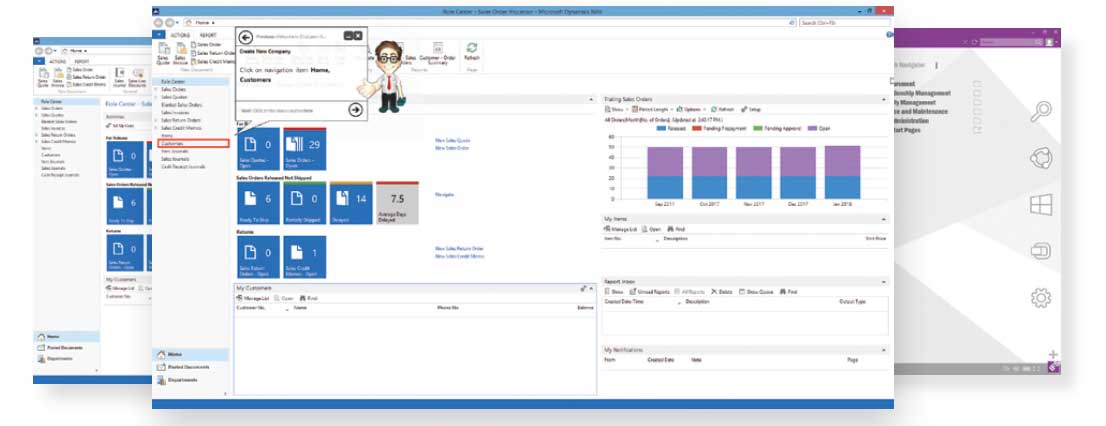This screenshot has width=1106, height=426.
Task: Open the blue application menu dropdown in front window
Action: [159, 35]
